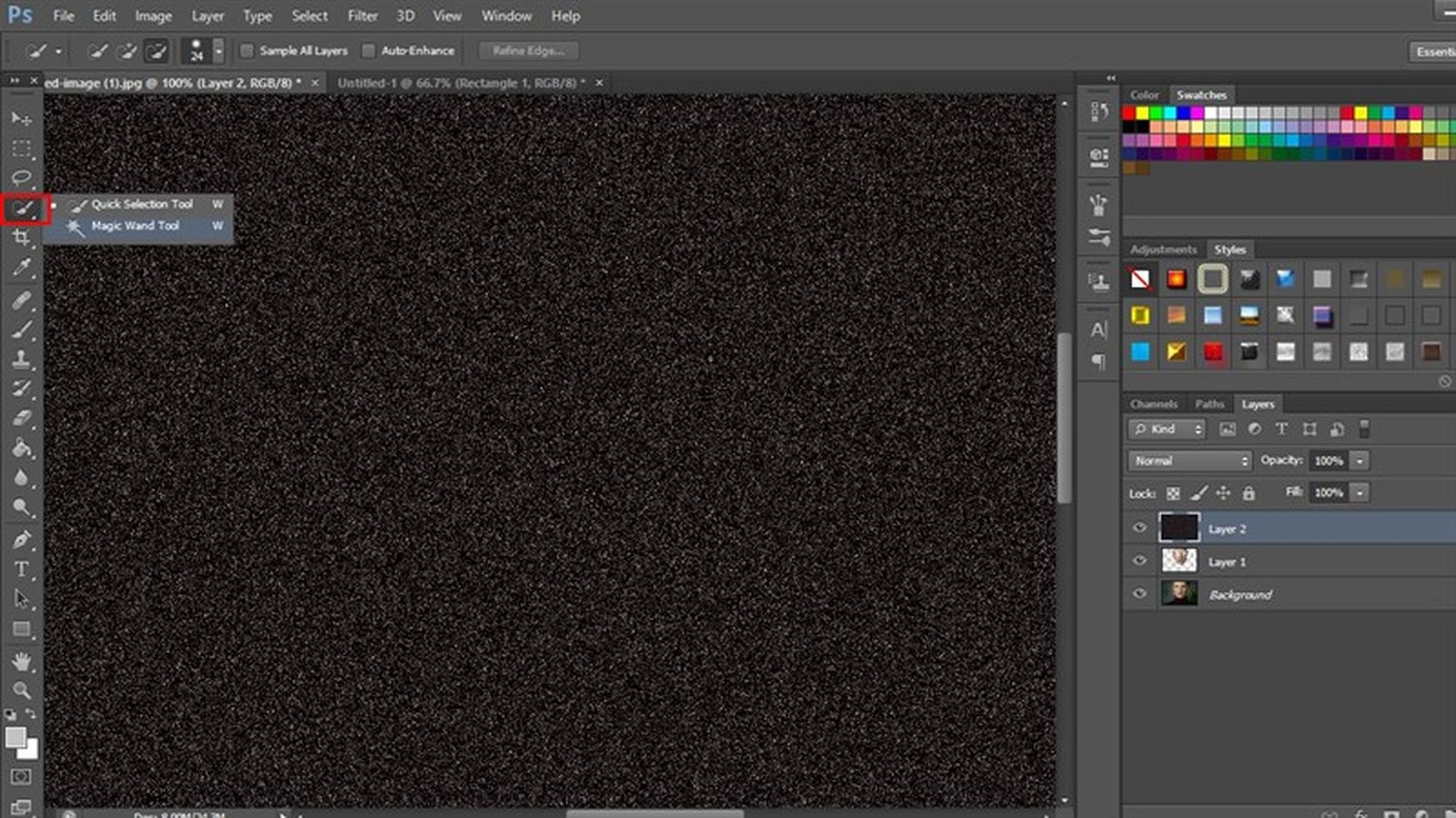The image size is (1456, 818).
Task: Enable Auto-Enhance checkbox
Action: [x=368, y=50]
